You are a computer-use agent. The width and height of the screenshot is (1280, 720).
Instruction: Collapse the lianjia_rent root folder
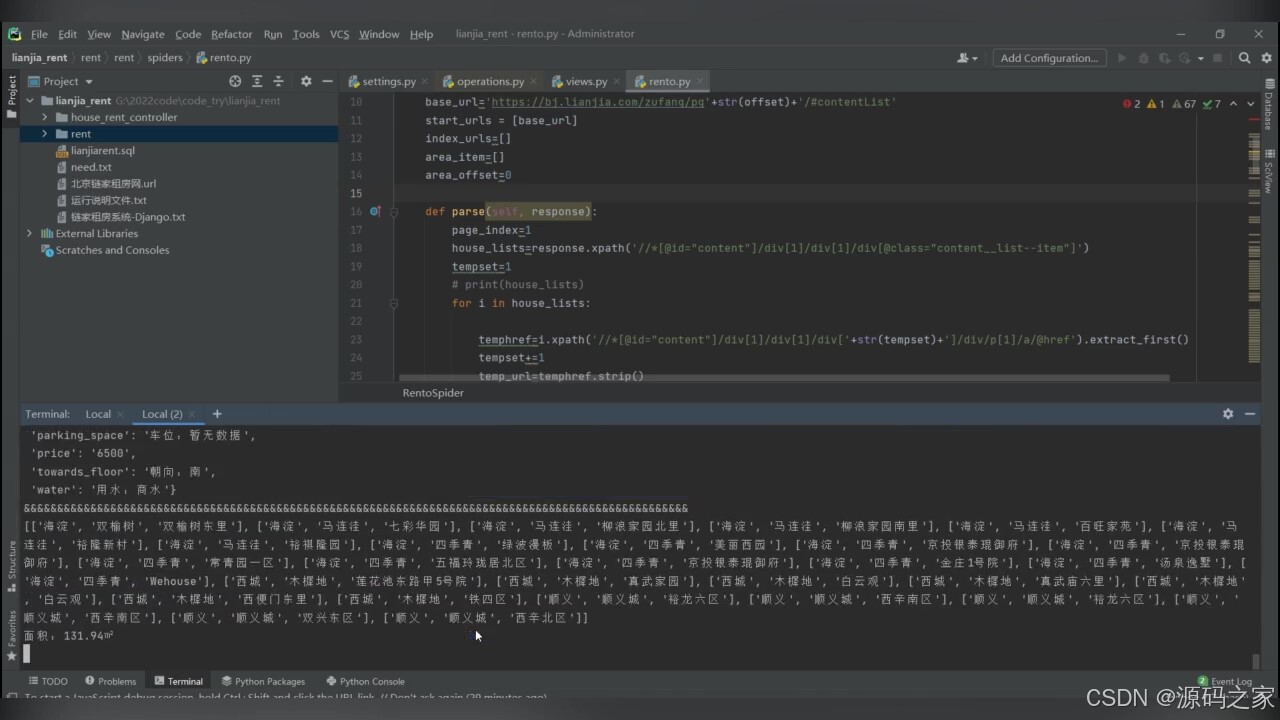(x=30, y=101)
